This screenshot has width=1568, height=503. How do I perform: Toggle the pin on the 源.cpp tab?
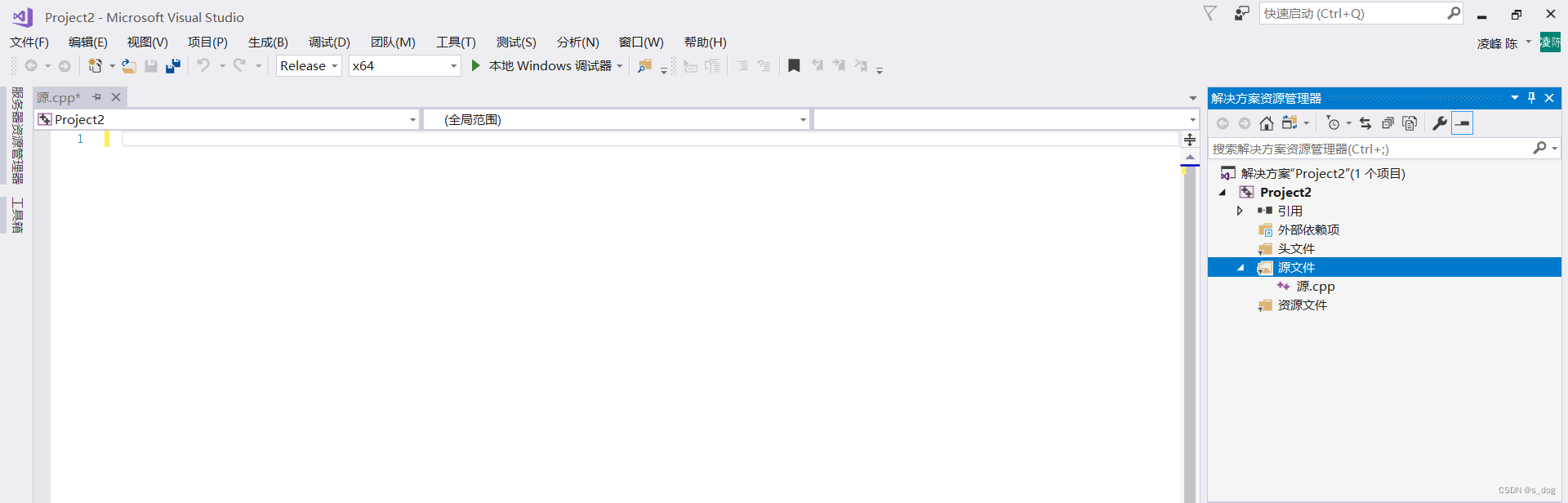pos(96,97)
